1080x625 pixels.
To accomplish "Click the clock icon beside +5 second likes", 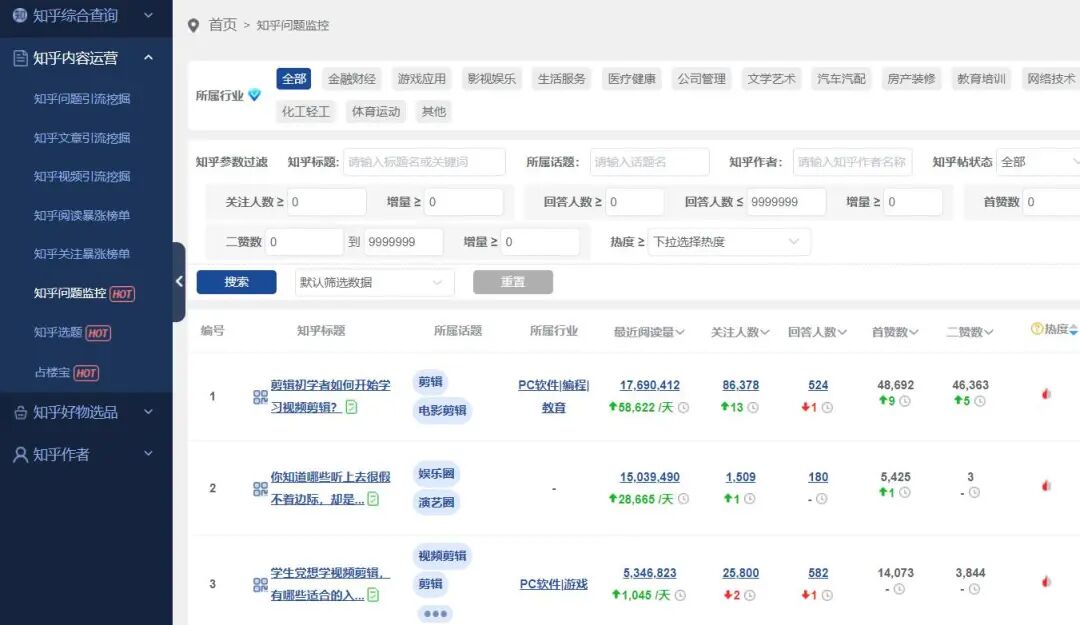I will pos(979,401).
